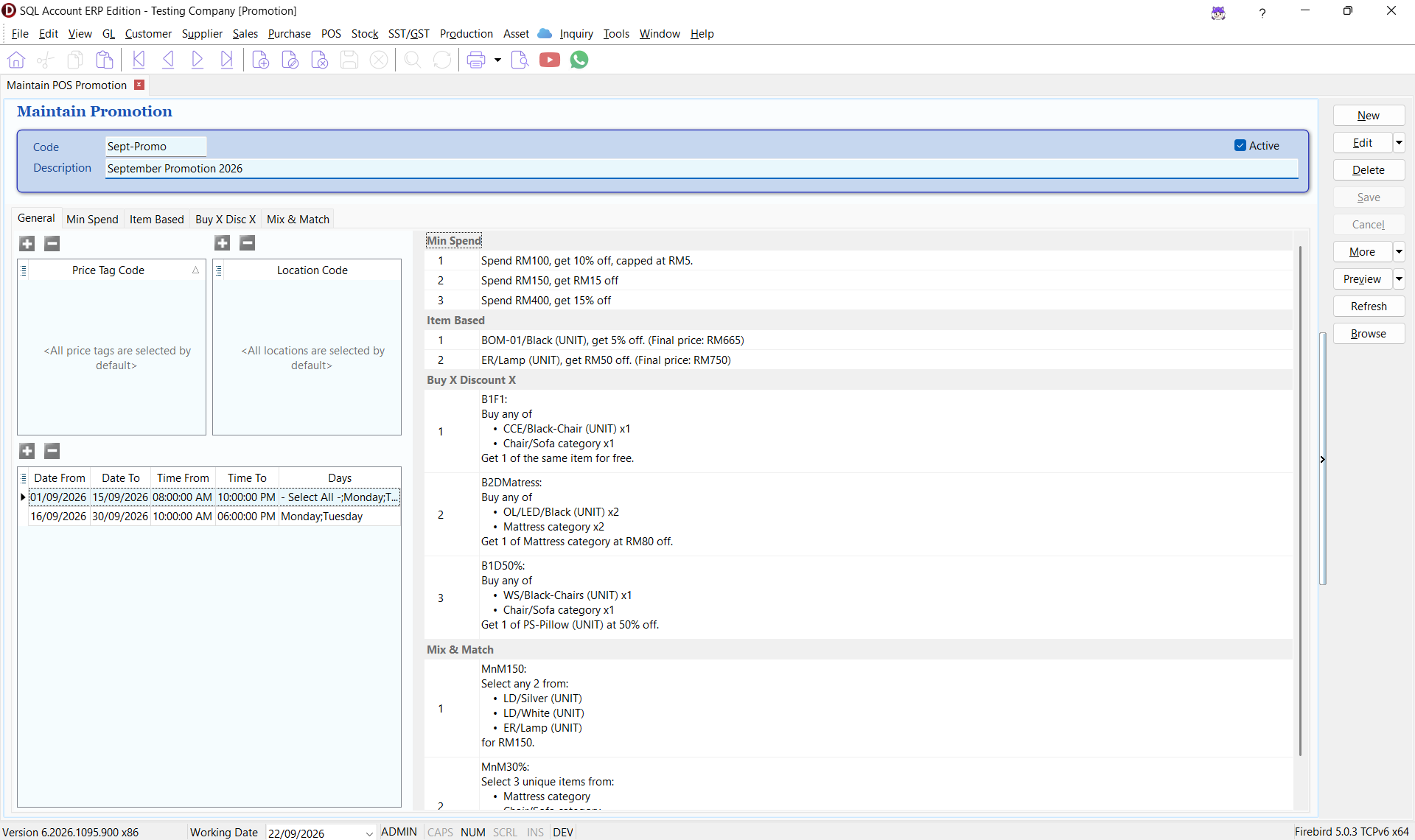Viewport: 1415px width, 840px height.
Task: Click the Edit button
Action: [x=1363, y=143]
